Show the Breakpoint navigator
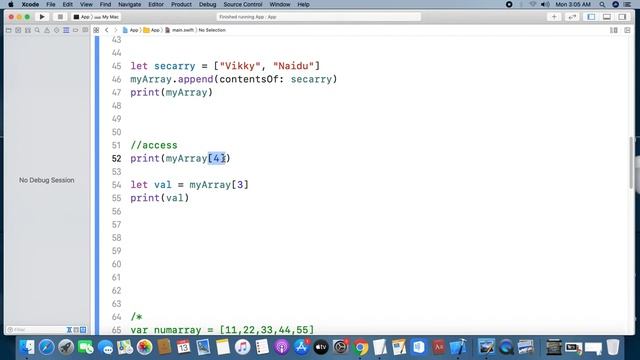Viewport: 640px width, 360px height. point(76,30)
